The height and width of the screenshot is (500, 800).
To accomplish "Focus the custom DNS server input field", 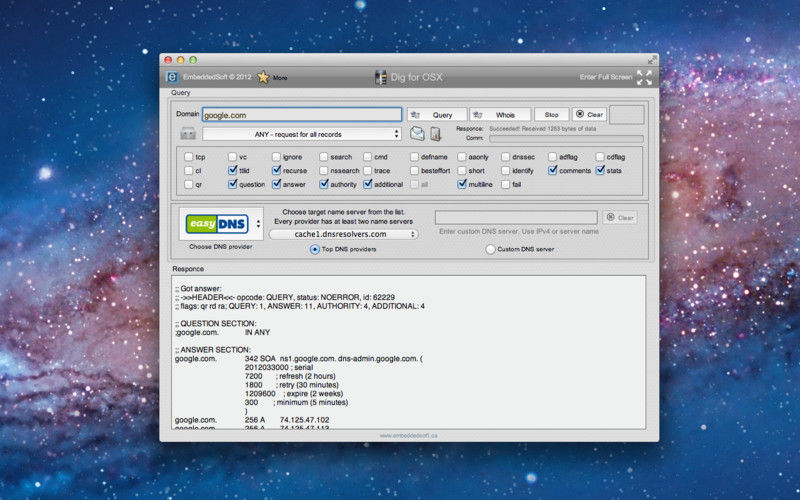I will [x=516, y=218].
